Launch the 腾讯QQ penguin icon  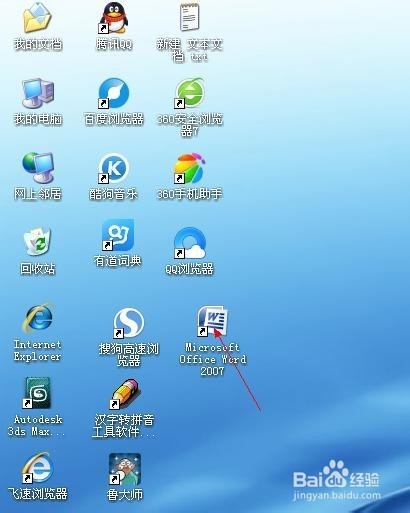(x=113, y=18)
